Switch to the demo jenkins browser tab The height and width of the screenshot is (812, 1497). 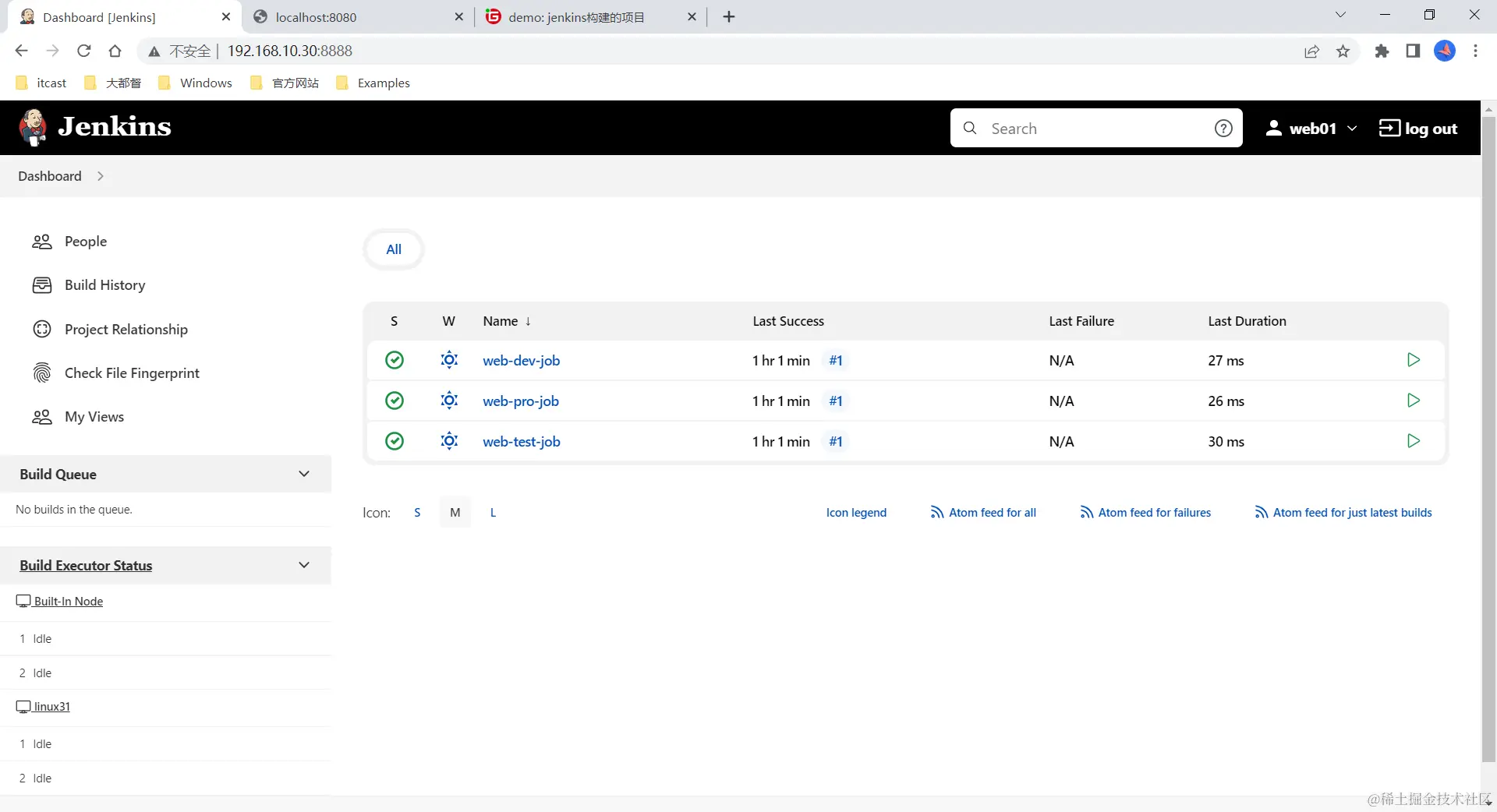tap(591, 17)
